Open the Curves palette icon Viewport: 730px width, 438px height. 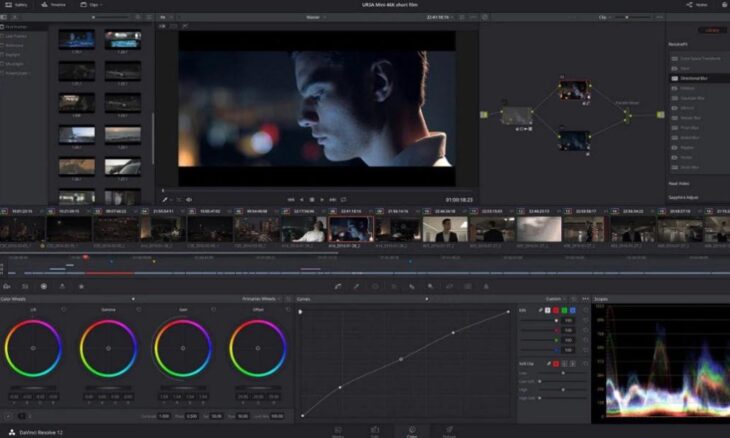pos(338,286)
